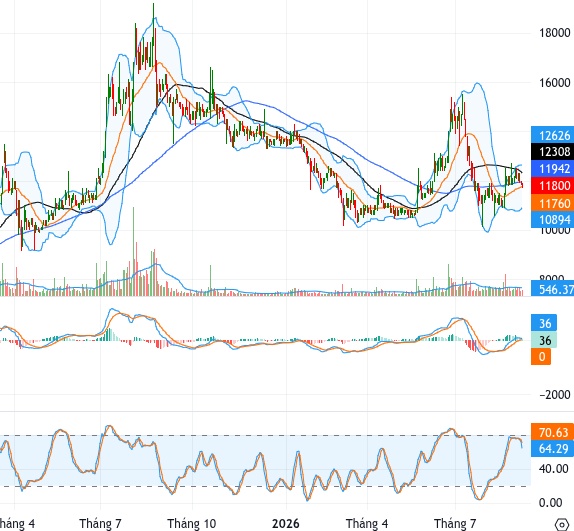Click the blue 11942 price label
Image resolution: width=574 pixels, height=531 pixels.
553,169
